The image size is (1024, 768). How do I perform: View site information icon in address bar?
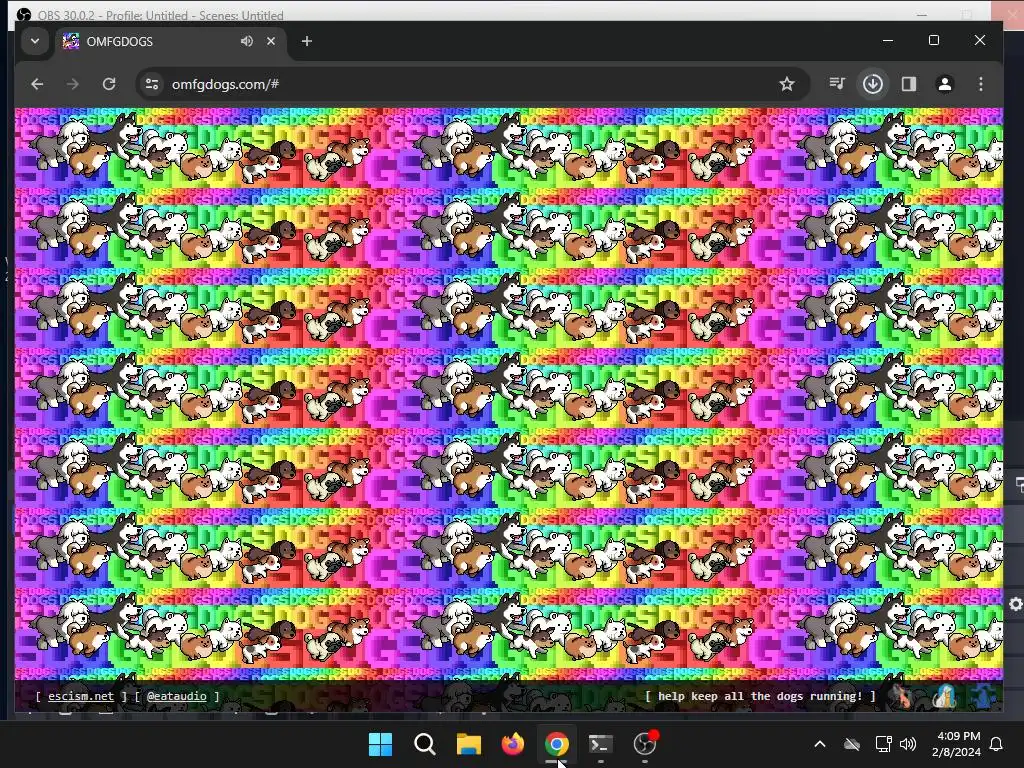(x=152, y=84)
